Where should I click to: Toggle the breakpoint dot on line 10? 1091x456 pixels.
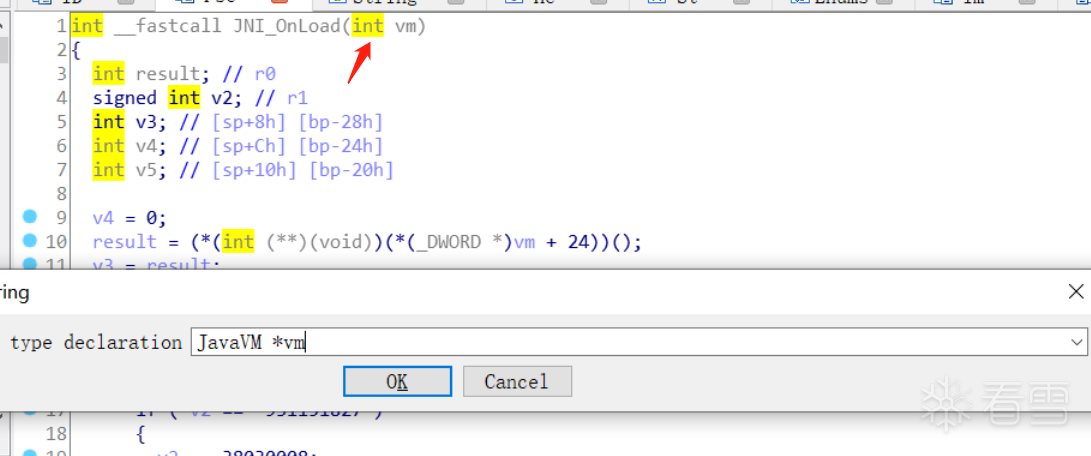point(29,240)
